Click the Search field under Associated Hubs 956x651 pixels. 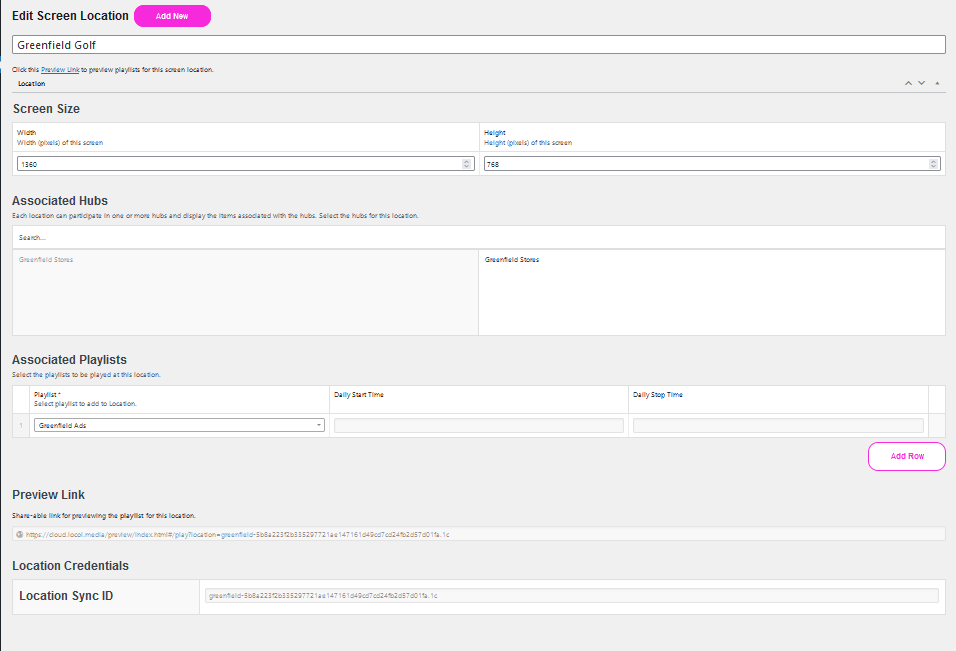click(x=478, y=236)
